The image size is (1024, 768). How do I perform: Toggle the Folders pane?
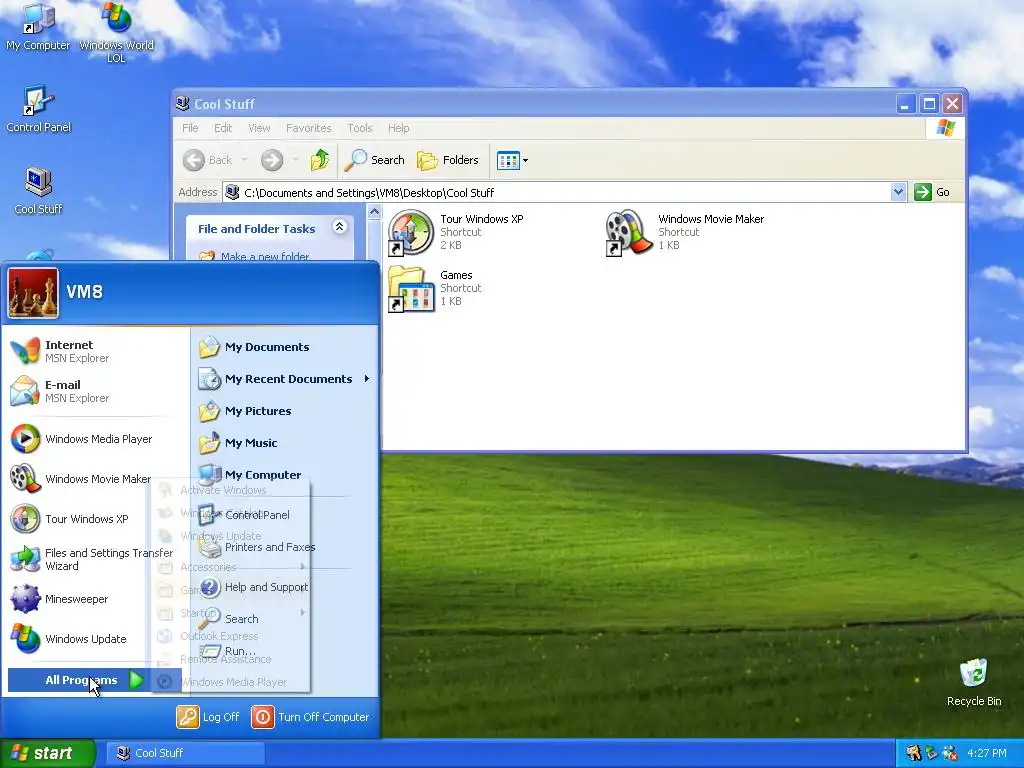(448, 160)
